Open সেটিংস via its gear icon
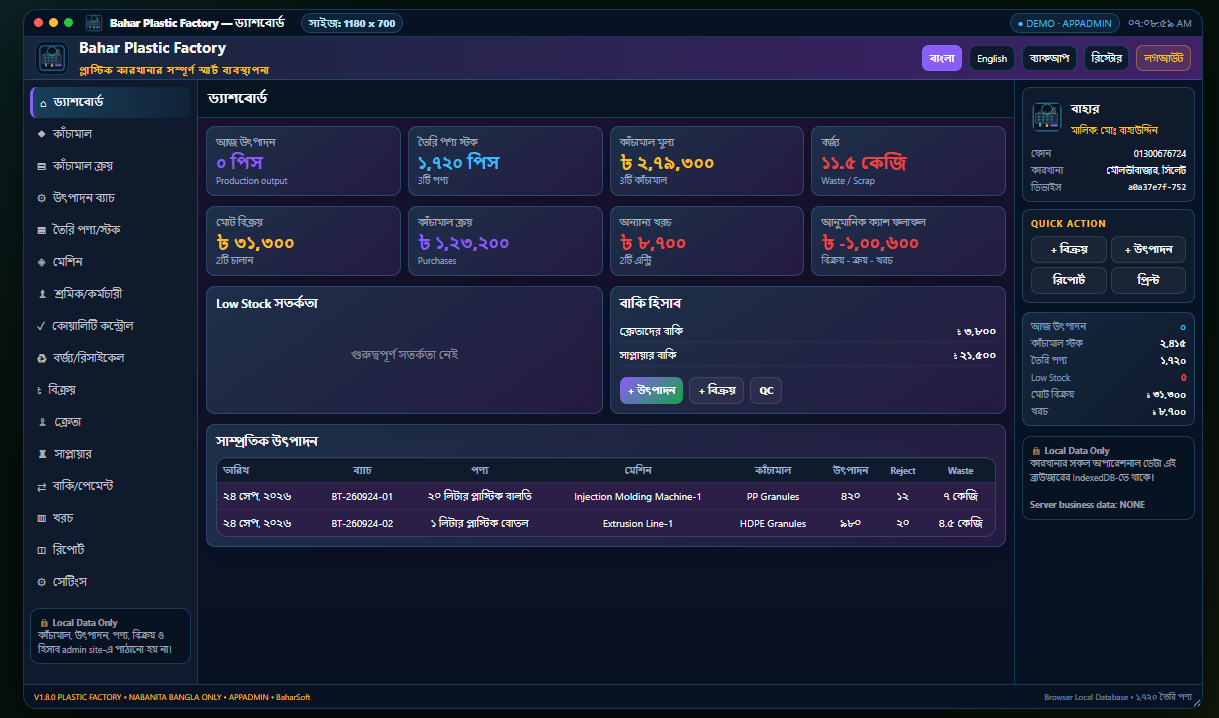This screenshot has height=718, width=1219. pyautogui.click(x=41, y=582)
